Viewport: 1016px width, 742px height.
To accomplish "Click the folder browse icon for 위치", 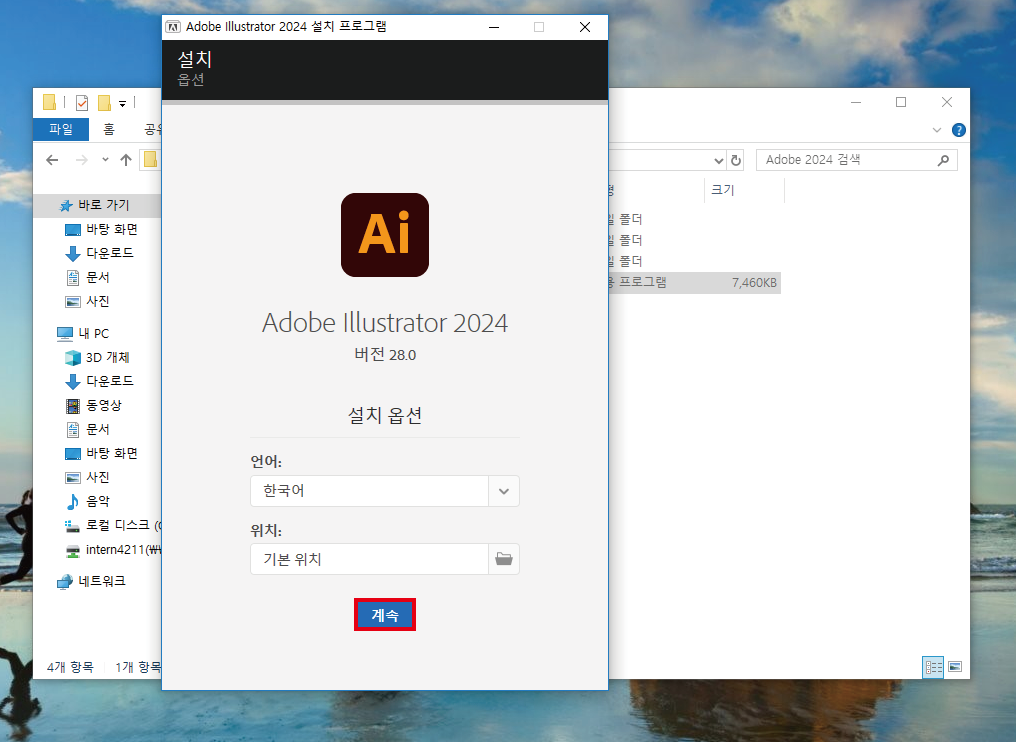I will pyautogui.click(x=503, y=559).
